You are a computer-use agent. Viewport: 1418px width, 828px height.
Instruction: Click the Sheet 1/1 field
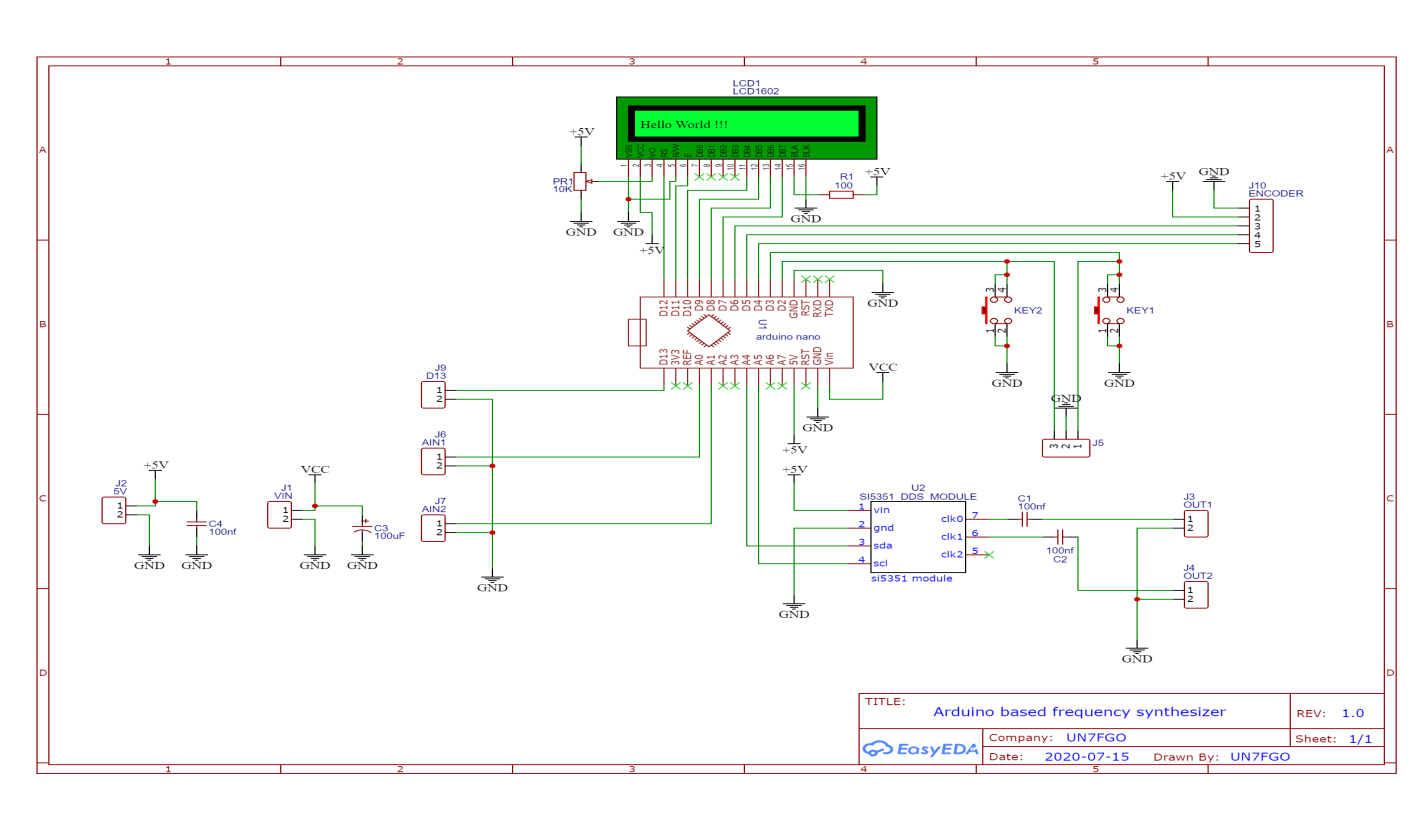1337,739
